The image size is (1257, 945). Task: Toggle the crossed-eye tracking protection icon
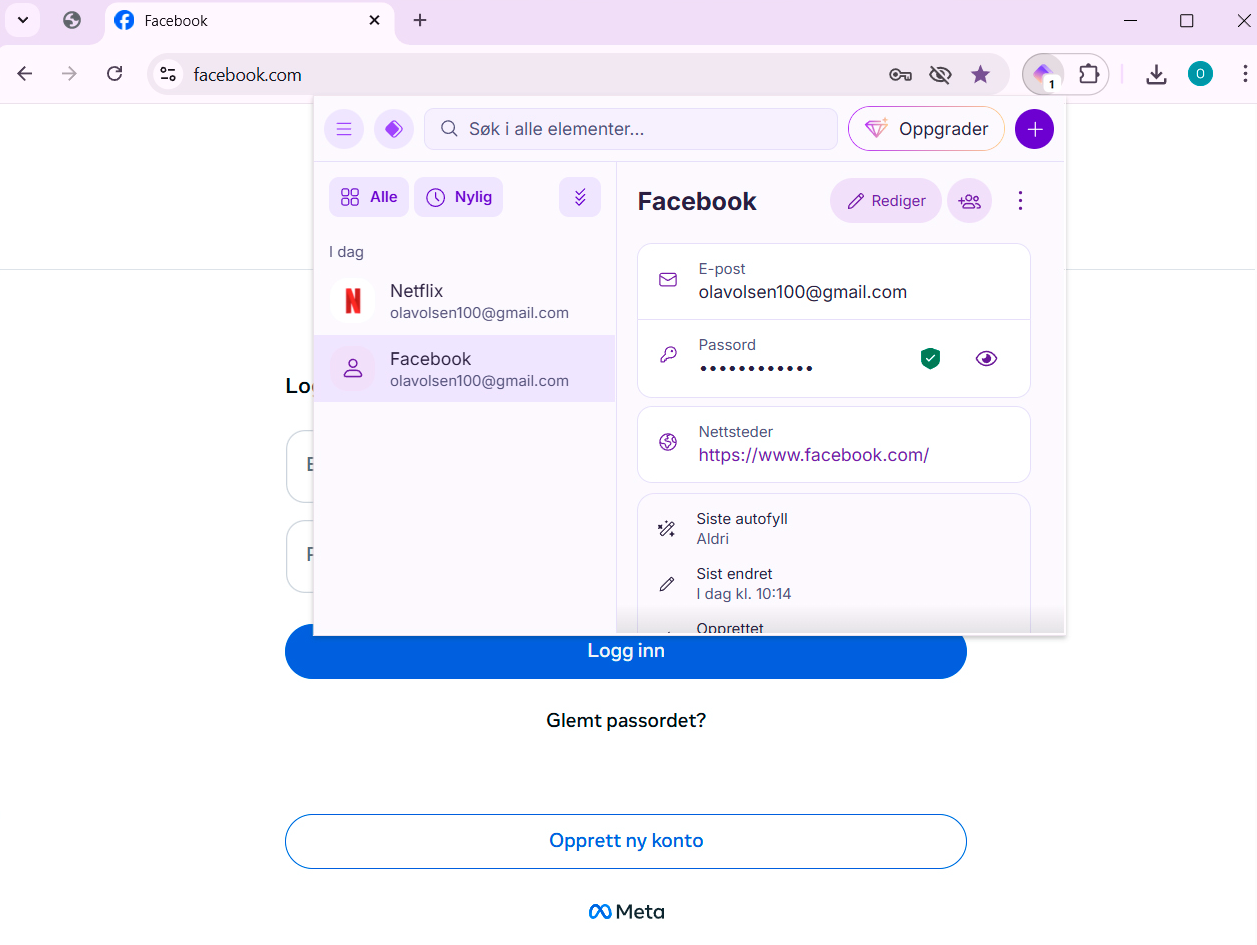(x=939, y=74)
